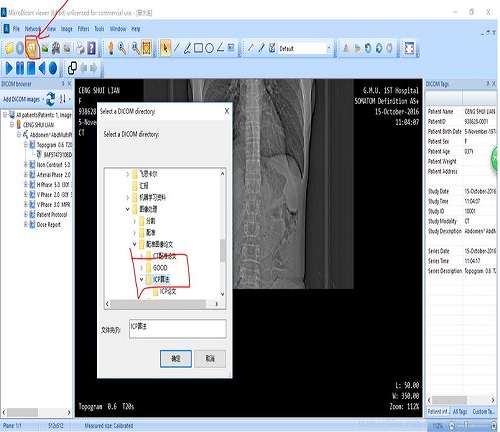500x432 pixels.
Task: Choose the angle measurement tool
Action: tap(220, 48)
